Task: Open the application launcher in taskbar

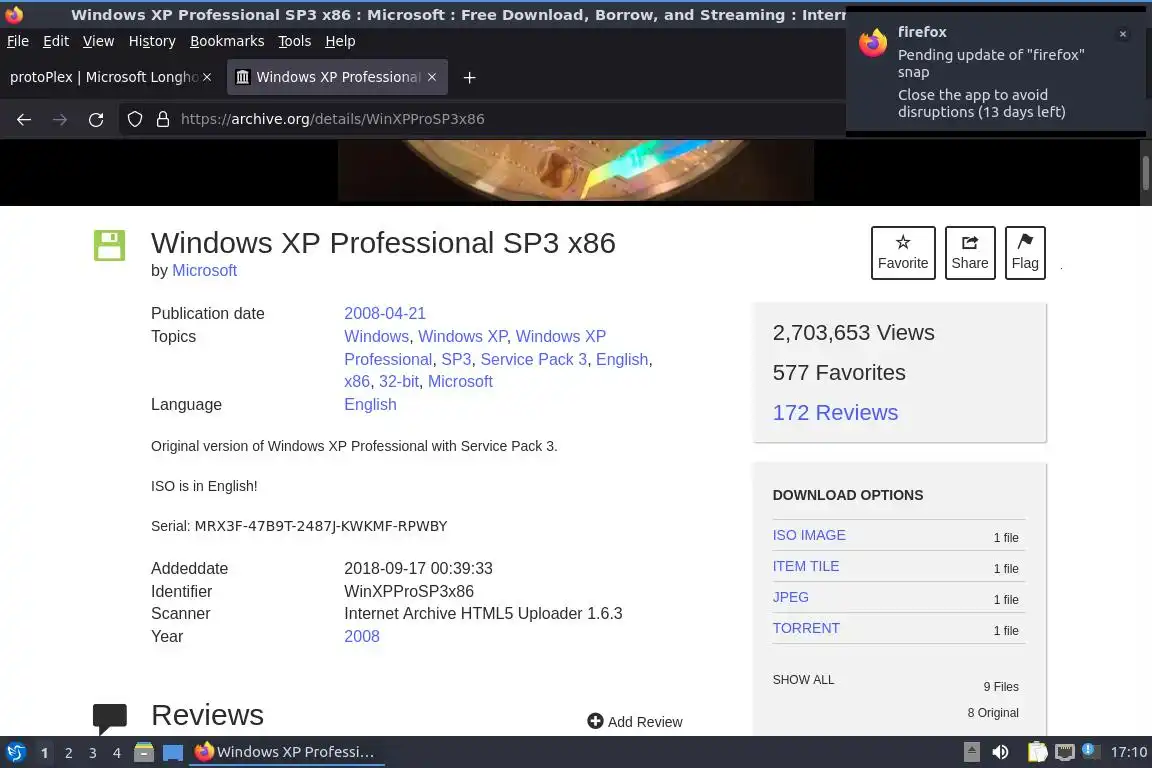Action: [15, 753]
